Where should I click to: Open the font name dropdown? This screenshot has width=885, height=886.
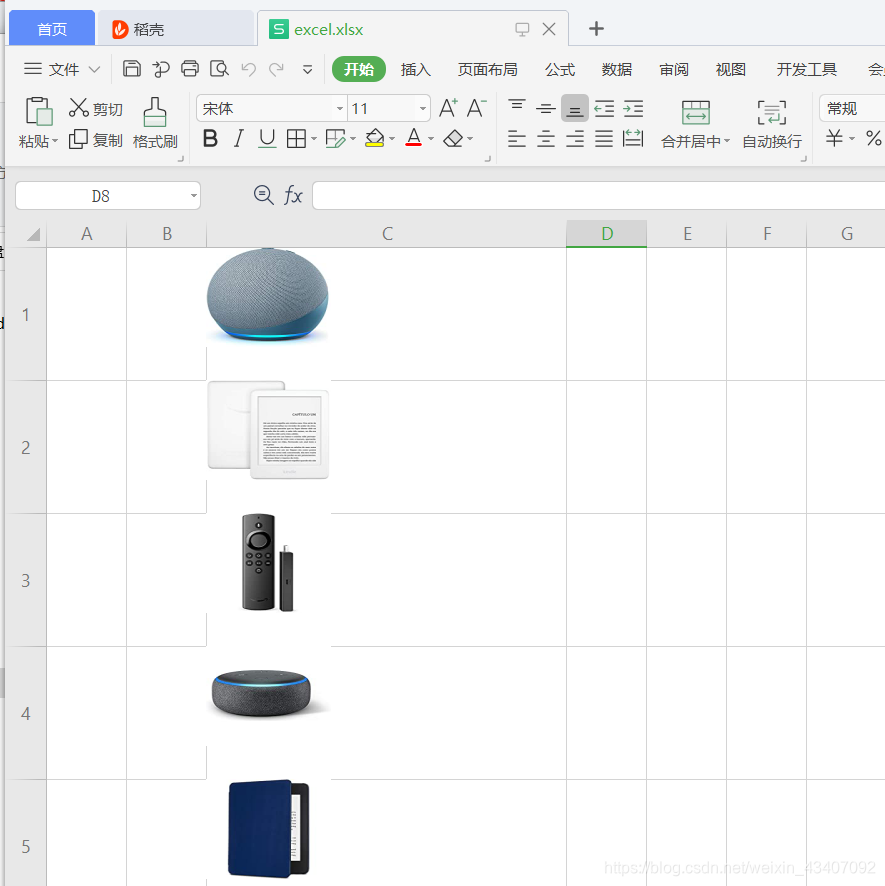[x=338, y=107]
